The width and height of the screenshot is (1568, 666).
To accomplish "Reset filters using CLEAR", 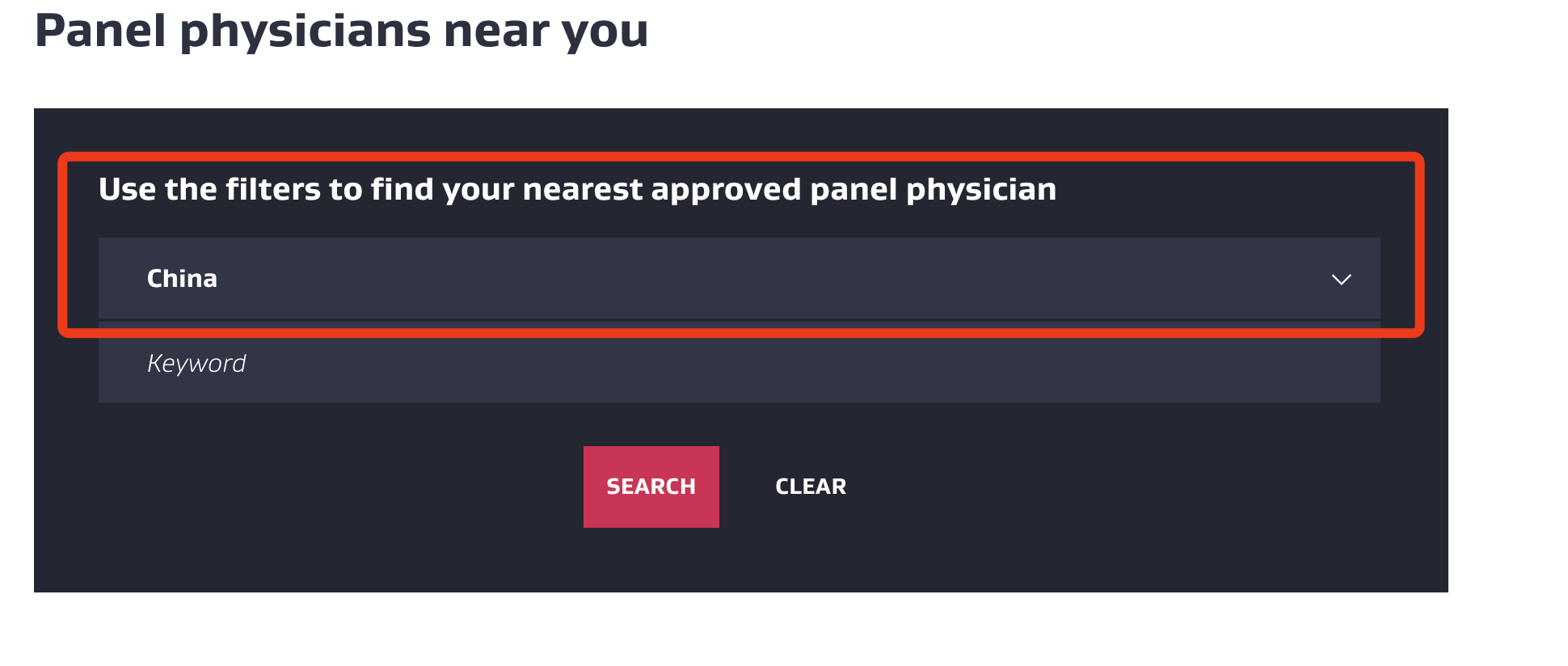I will click(810, 487).
